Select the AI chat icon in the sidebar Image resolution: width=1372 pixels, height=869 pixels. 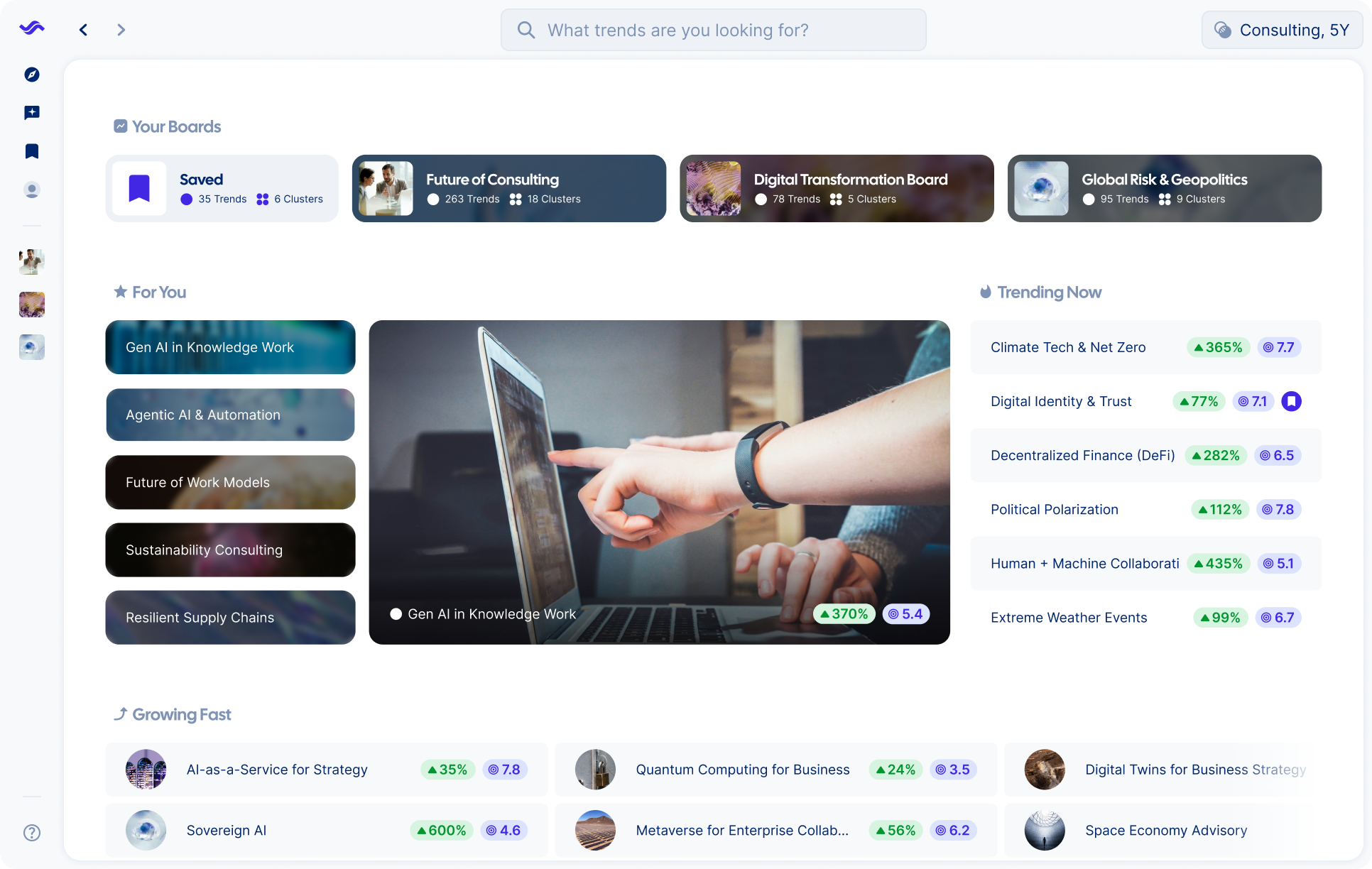pos(31,113)
